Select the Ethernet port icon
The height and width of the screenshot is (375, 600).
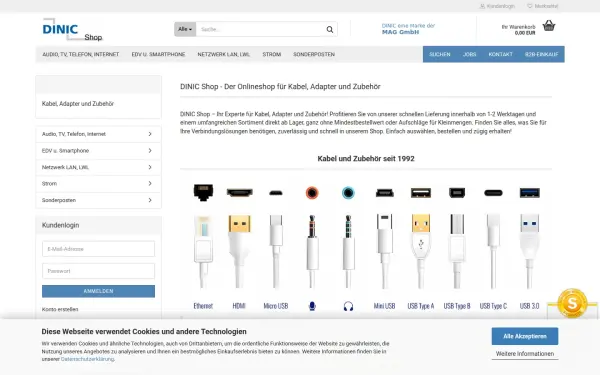[x=203, y=192]
